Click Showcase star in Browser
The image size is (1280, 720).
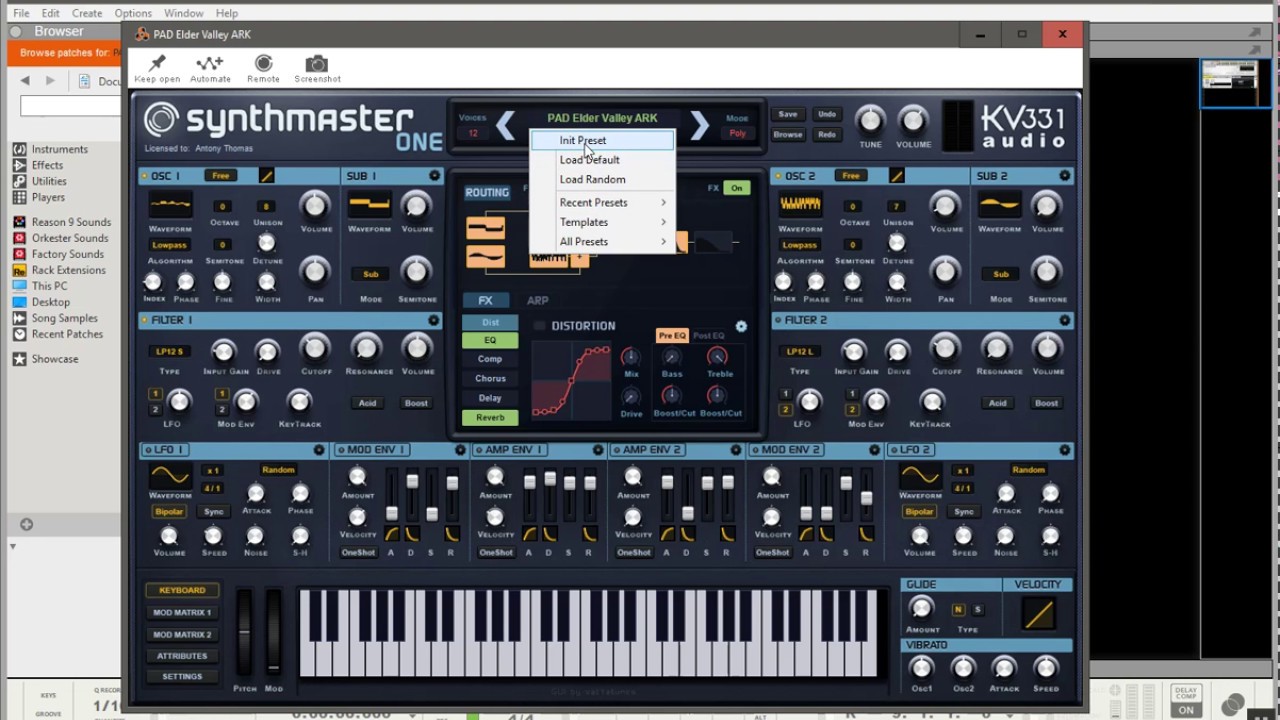click(x=19, y=359)
